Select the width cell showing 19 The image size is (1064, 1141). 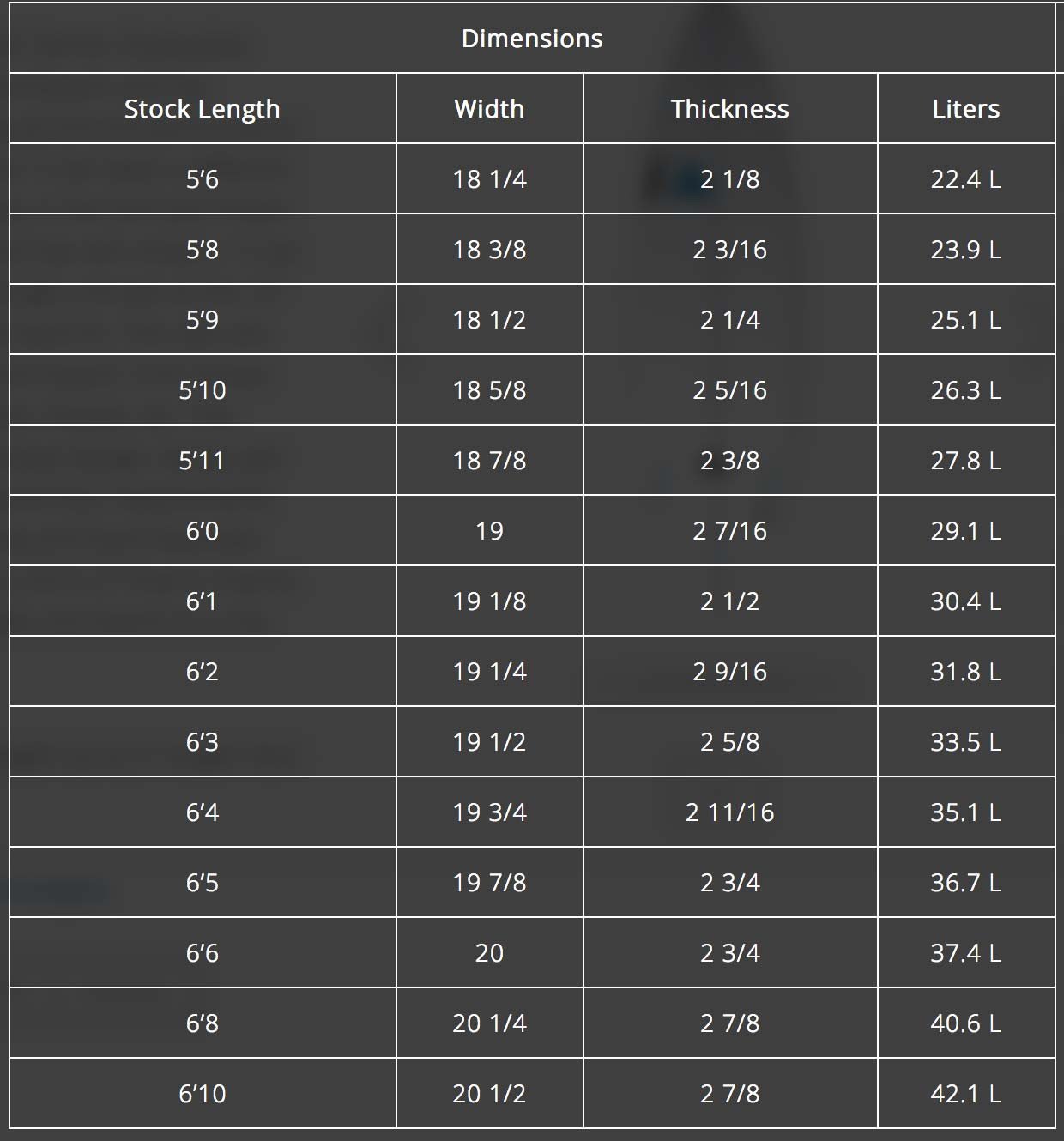pyautogui.click(x=489, y=531)
